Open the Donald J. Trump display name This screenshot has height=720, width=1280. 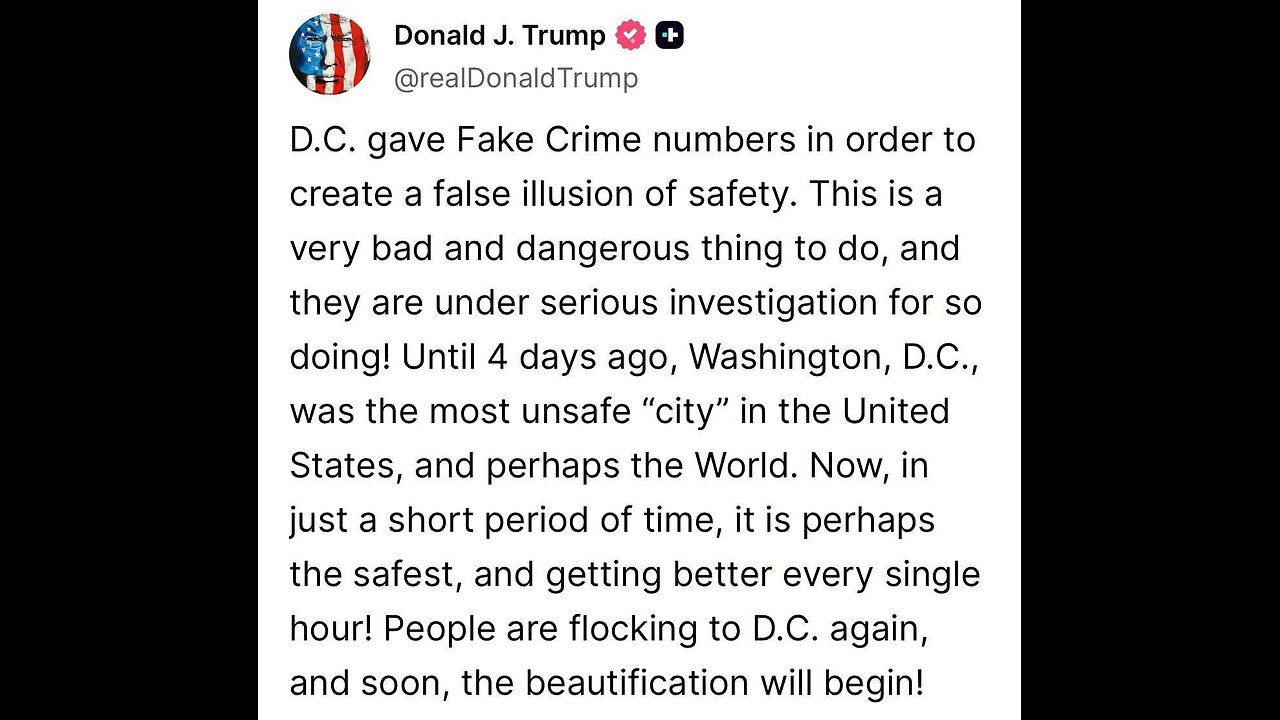tap(499, 36)
